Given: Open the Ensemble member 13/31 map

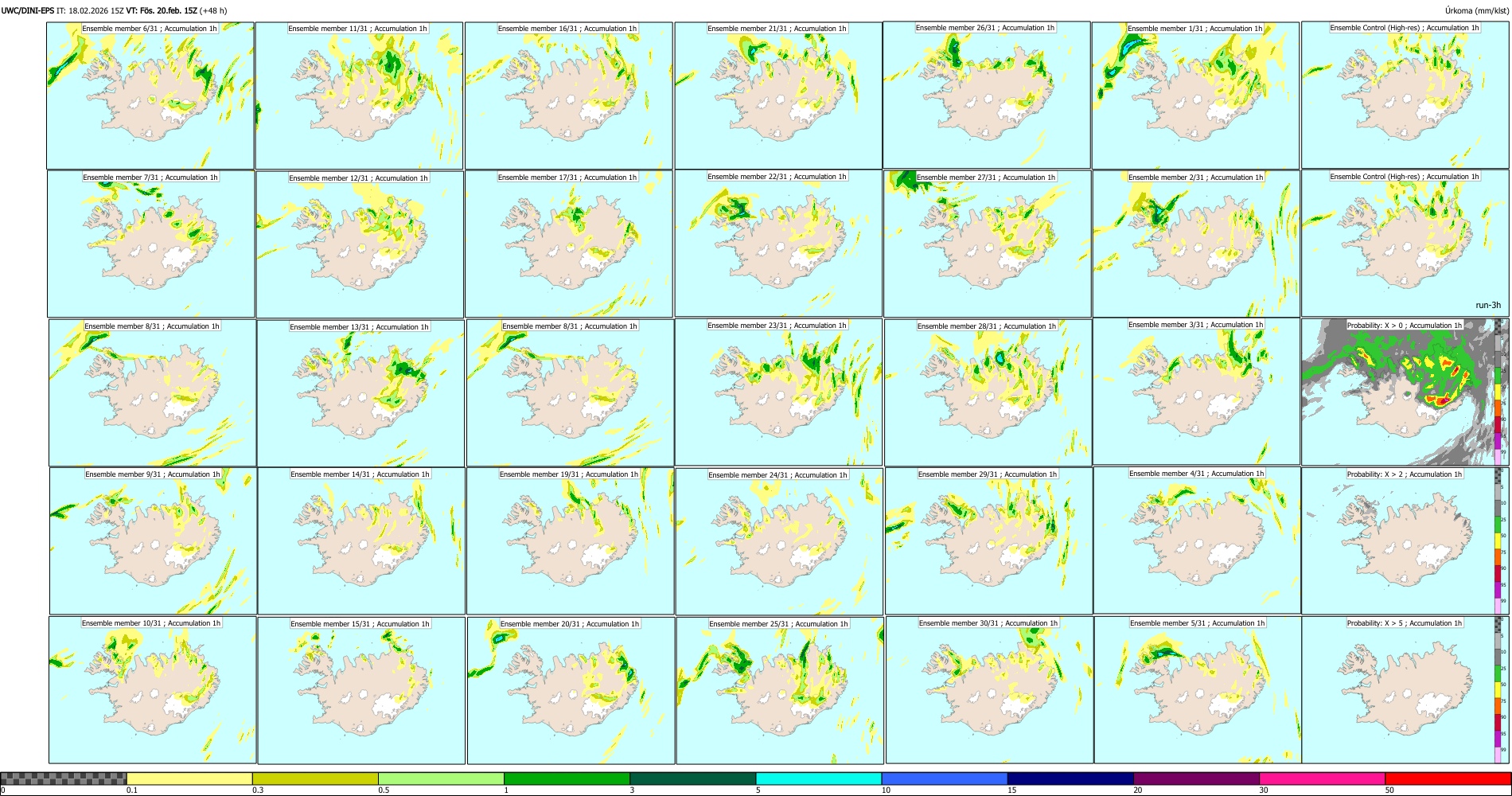Looking at the screenshot, I should pyautogui.click(x=360, y=393).
